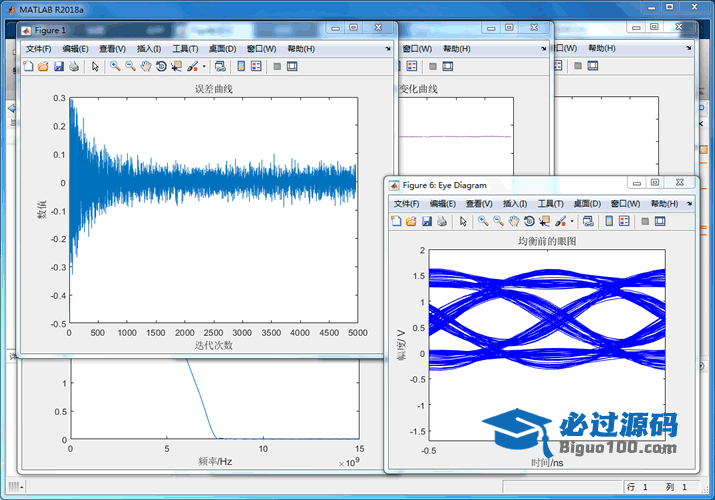Toggle Insert Legend in Figure 1 toolbar
This screenshot has width=715, height=500.
click(x=255, y=67)
